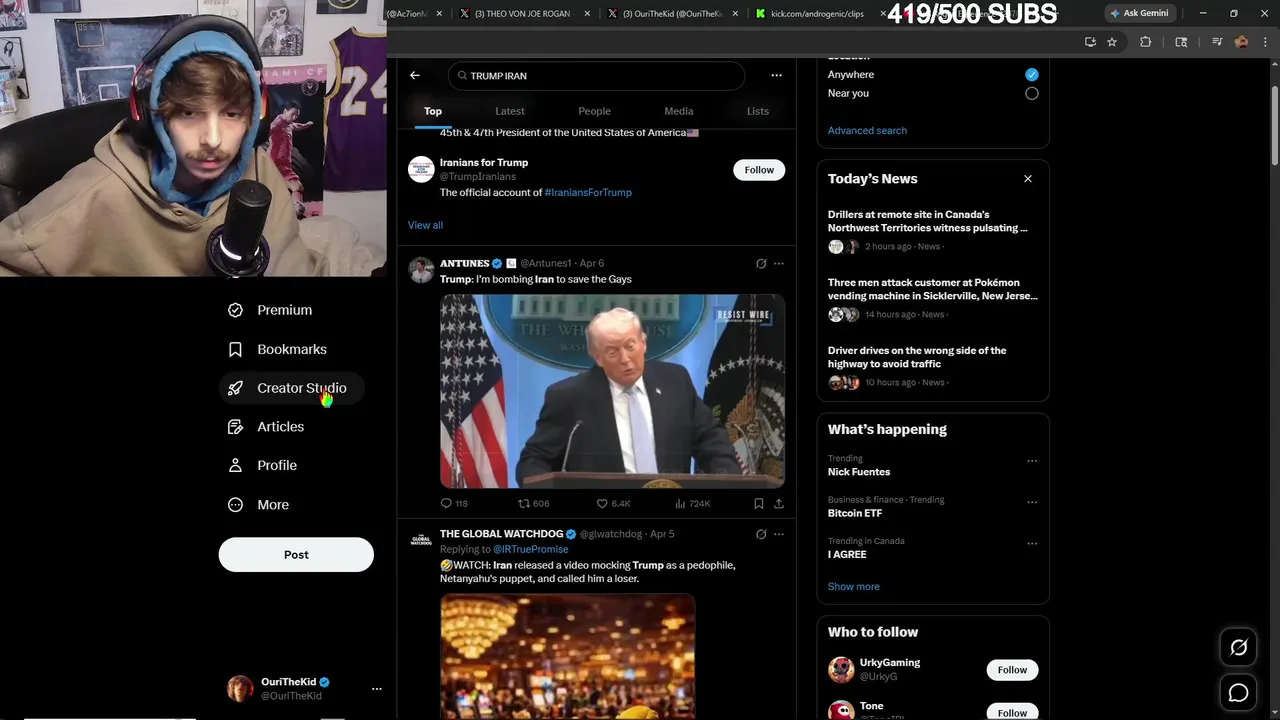The width and height of the screenshot is (1280, 720).
Task: Open Bookmarks in the sidebar
Action: [277, 349]
